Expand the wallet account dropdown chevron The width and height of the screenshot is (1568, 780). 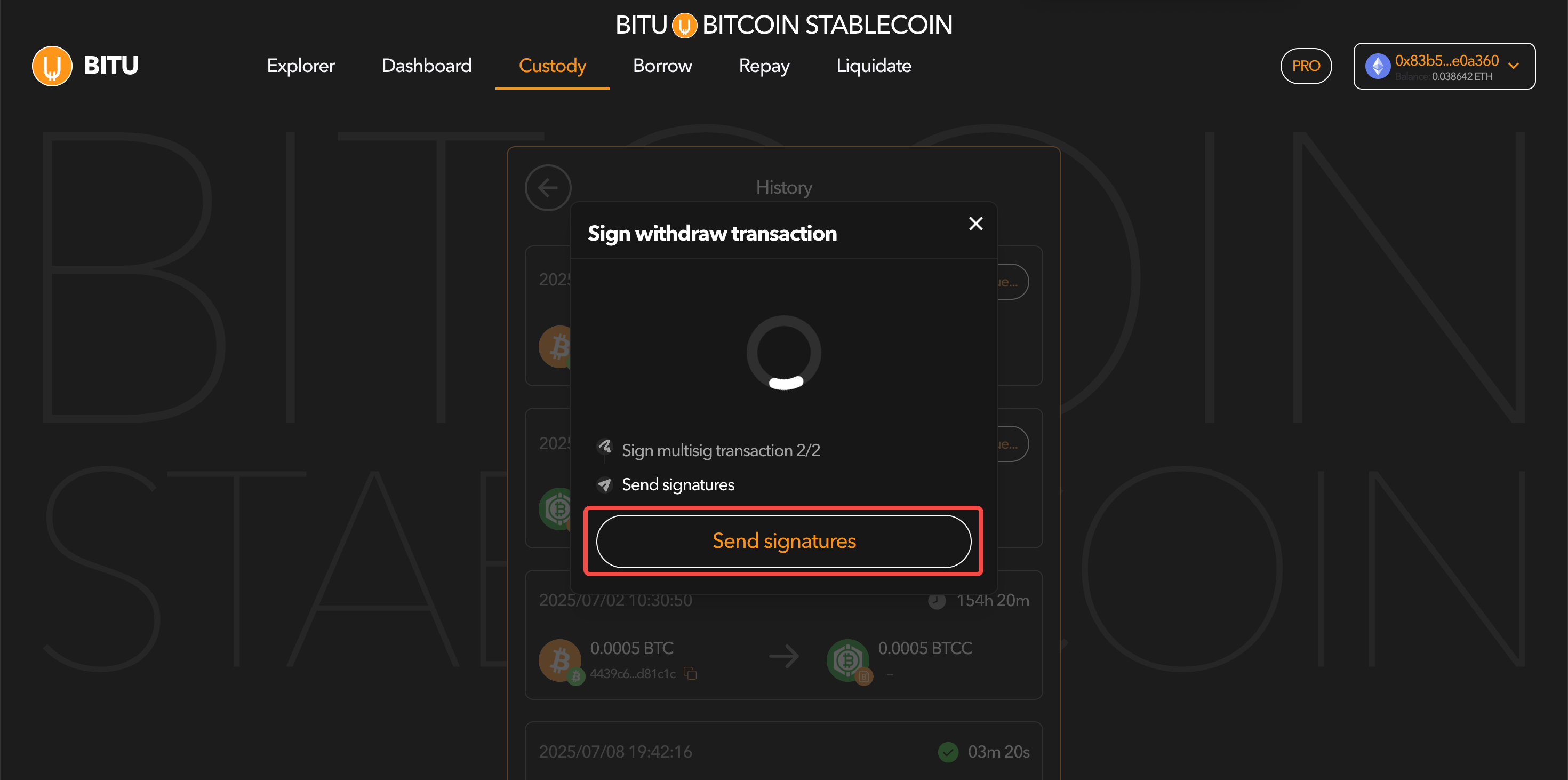coord(1514,66)
